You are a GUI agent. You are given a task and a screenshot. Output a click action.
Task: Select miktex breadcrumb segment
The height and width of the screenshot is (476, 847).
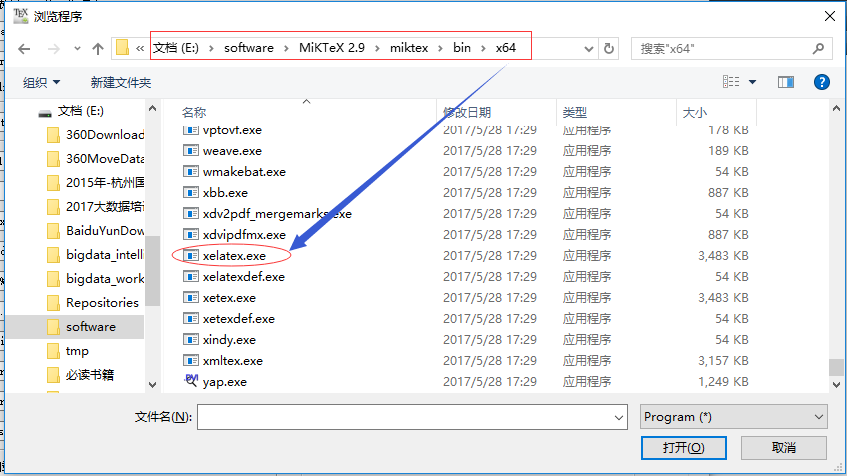pyautogui.click(x=409, y=48)
